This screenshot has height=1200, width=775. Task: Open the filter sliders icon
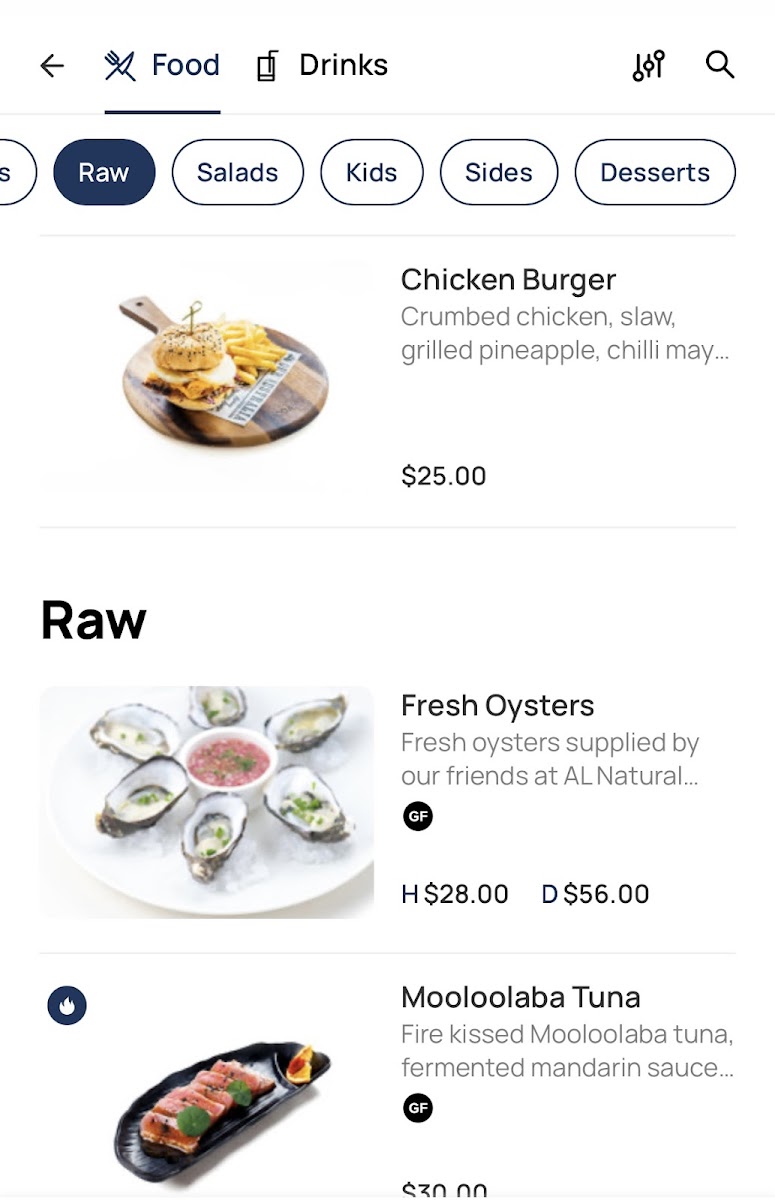(x=648, y=66)
